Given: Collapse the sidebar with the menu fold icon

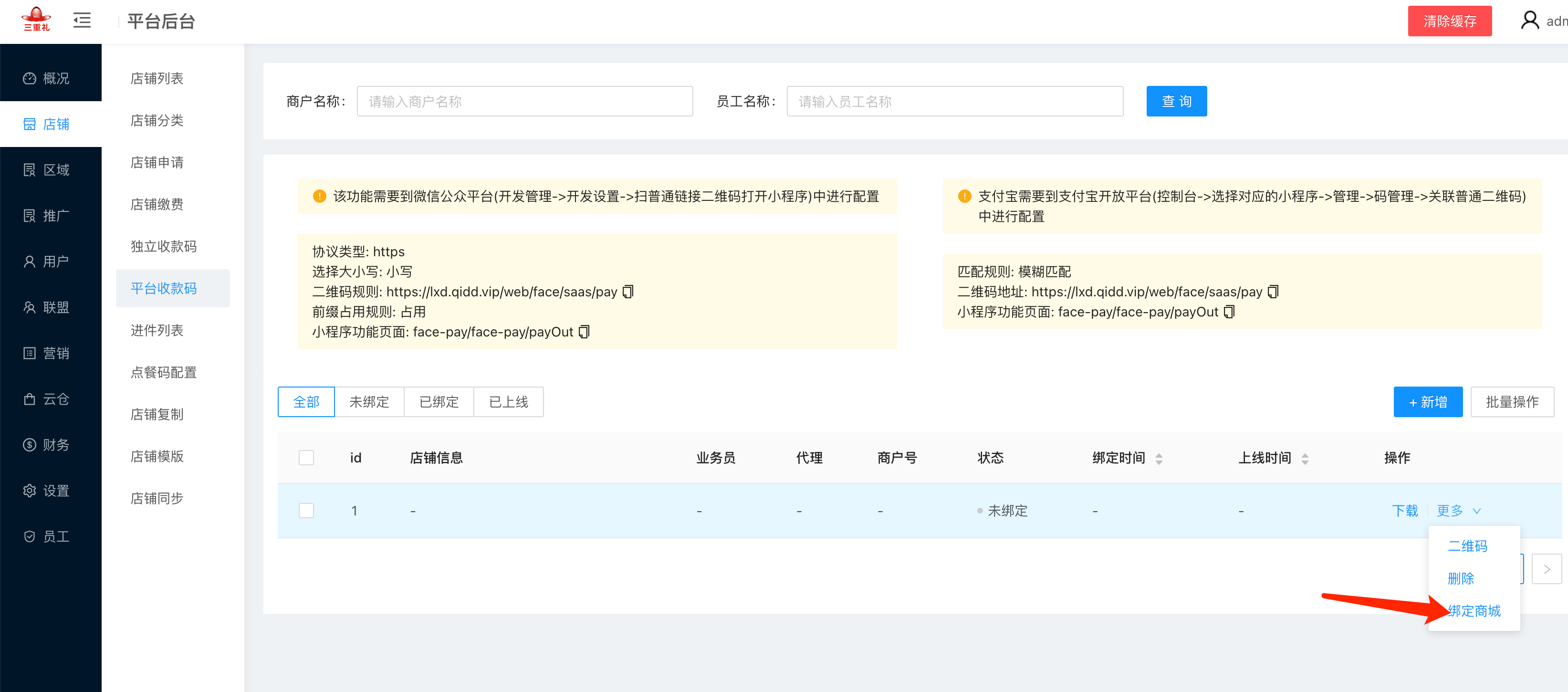Looking at the screenshot, I should tap(82, 21).
